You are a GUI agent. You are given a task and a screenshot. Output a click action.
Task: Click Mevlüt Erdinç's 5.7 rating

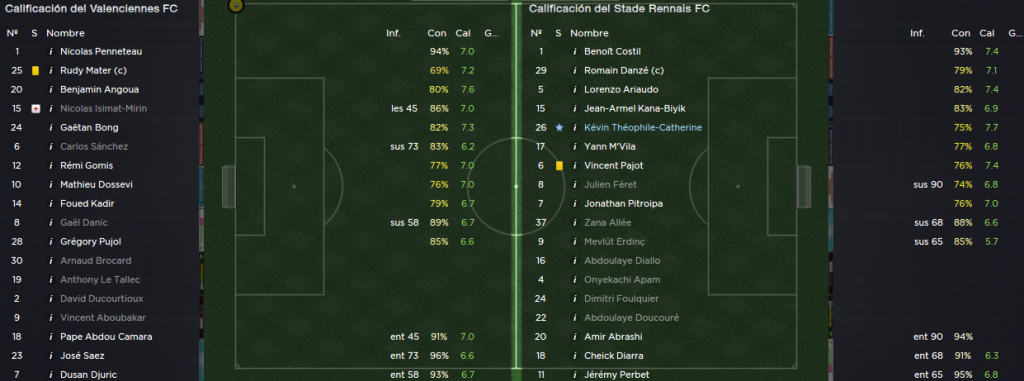[x=991, y=241]
